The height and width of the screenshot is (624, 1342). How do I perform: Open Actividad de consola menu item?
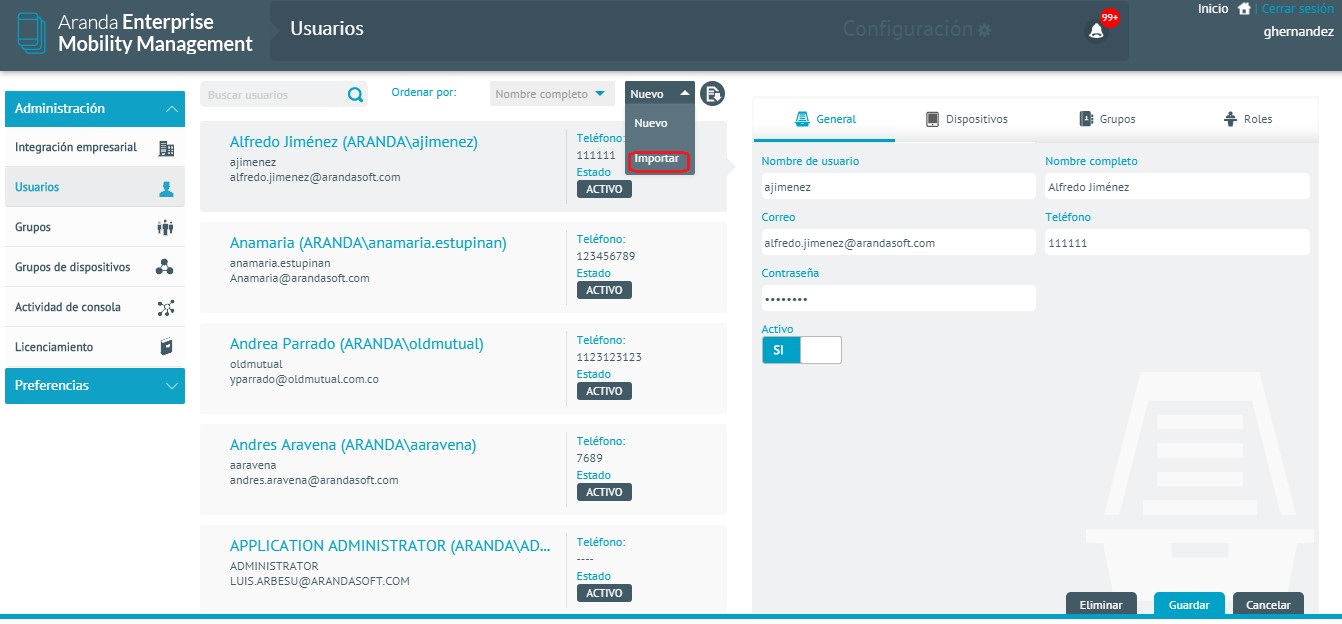click(95, 307)
